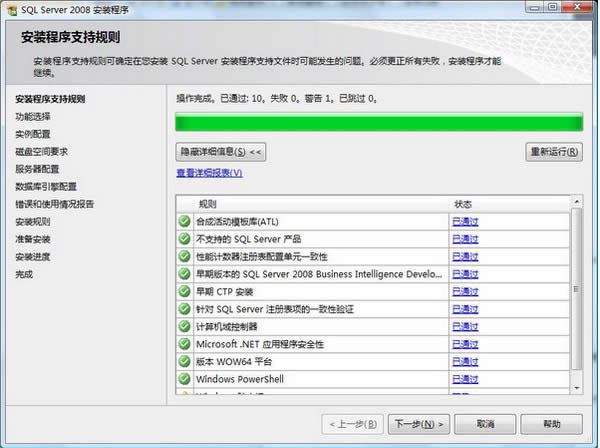The height and width of the screenshot is (448, 600).
Task: Open 已通过 link for 性能计数器注册表配置单元一致性
Action: [x=465, y=257]
